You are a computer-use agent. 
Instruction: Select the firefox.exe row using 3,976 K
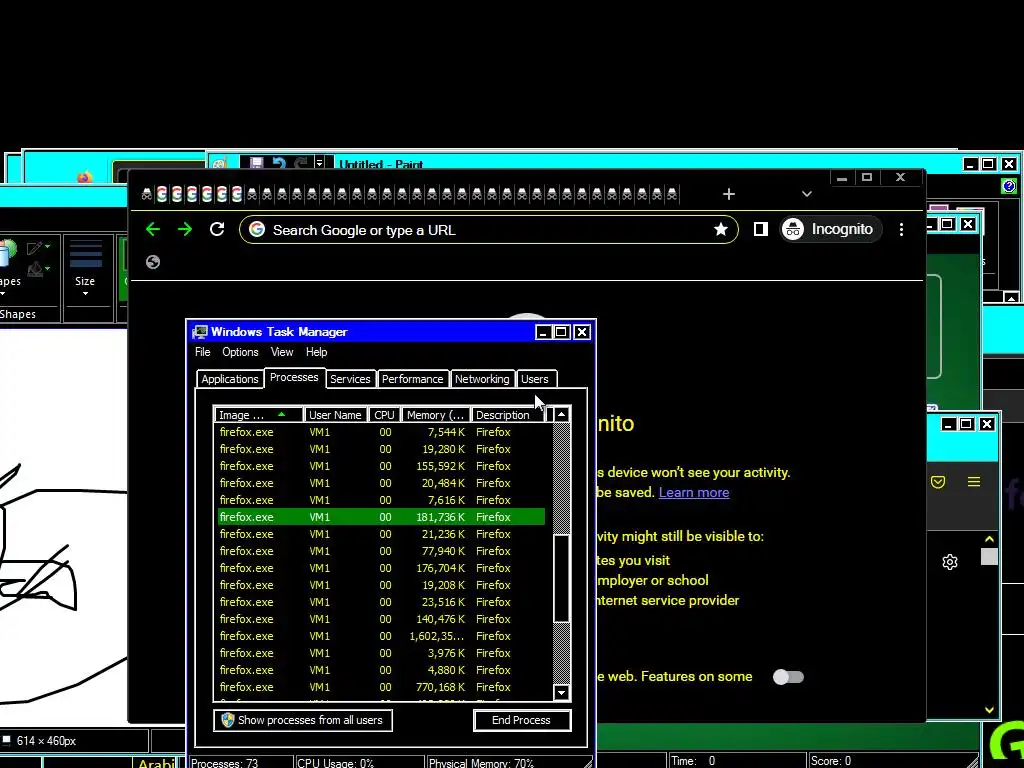[x=381, y=653]
